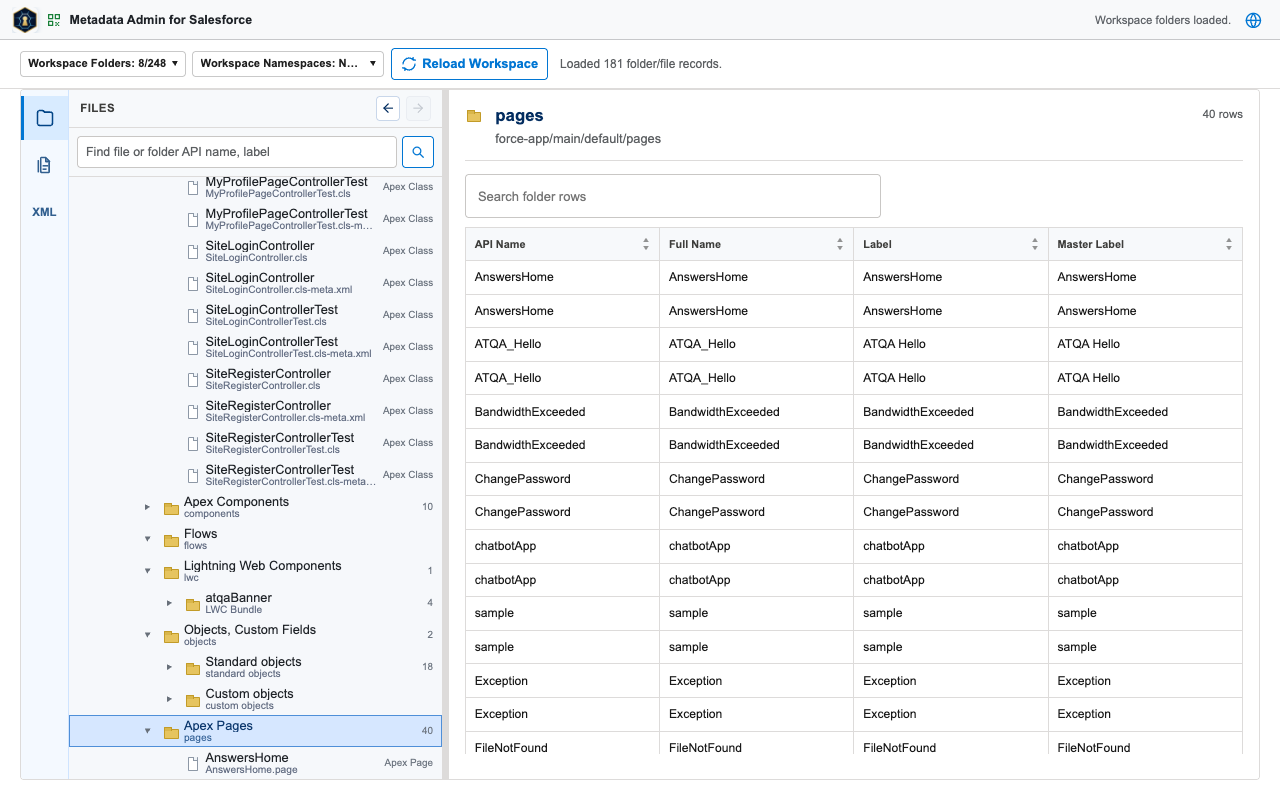Click the first sample Label cell
Image resolution: width=1280 pixels, height=800 pixels.
pyautogui.click(x=951, y=613)
